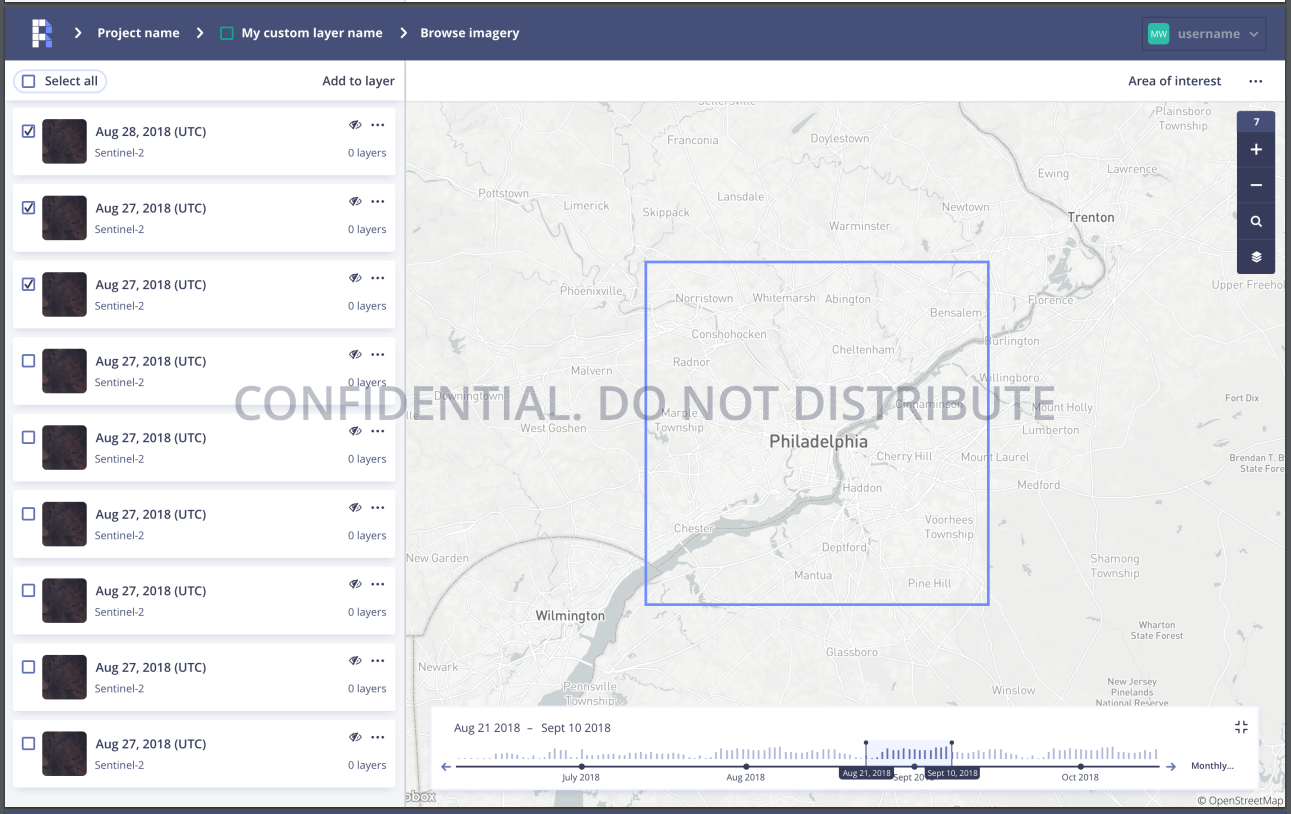Open the map header more options menu
Image resolution: width=1291 pixels, height=814 pixels.
coord(1256,81)
